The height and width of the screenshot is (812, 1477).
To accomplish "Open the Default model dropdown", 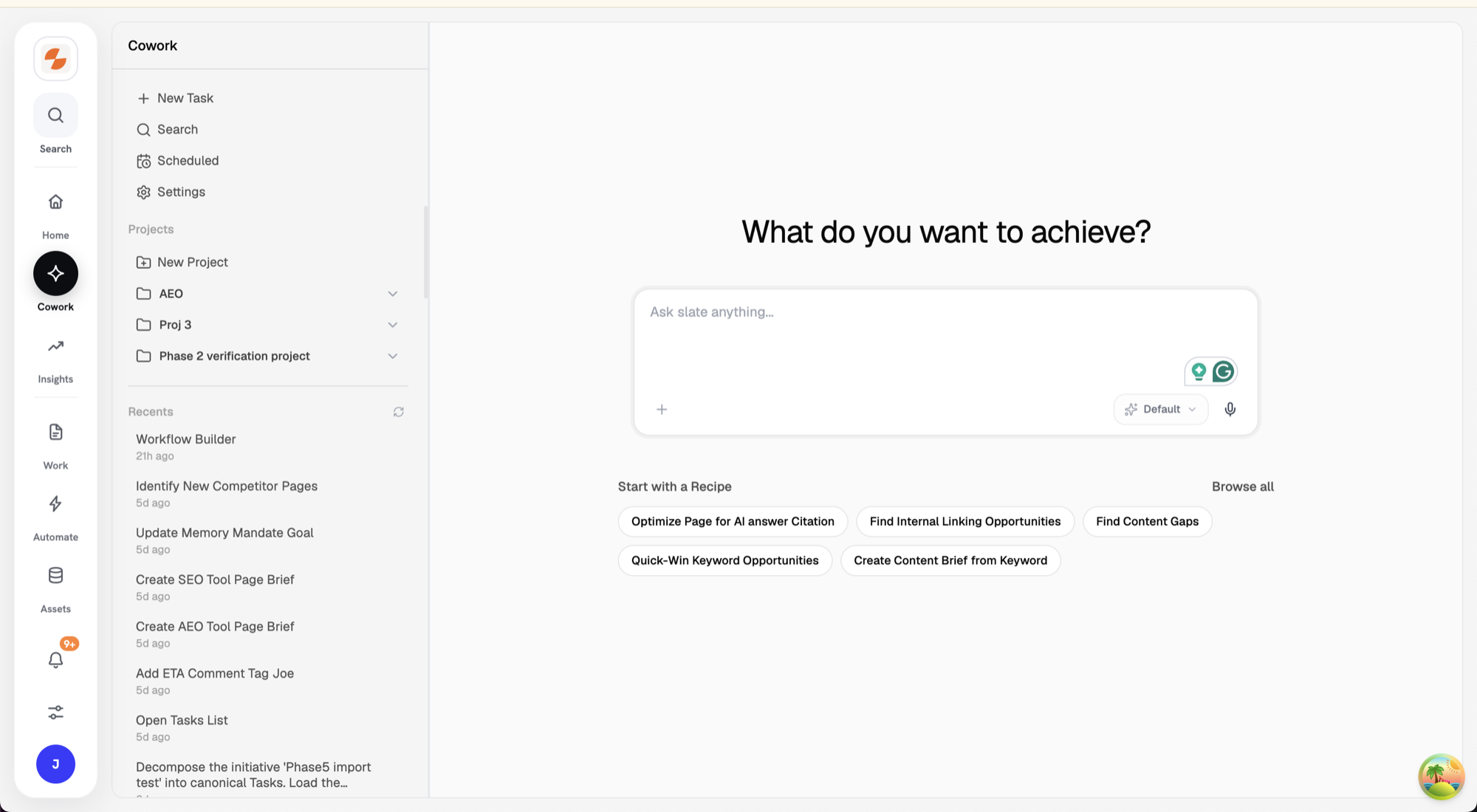I will 1160,409.
